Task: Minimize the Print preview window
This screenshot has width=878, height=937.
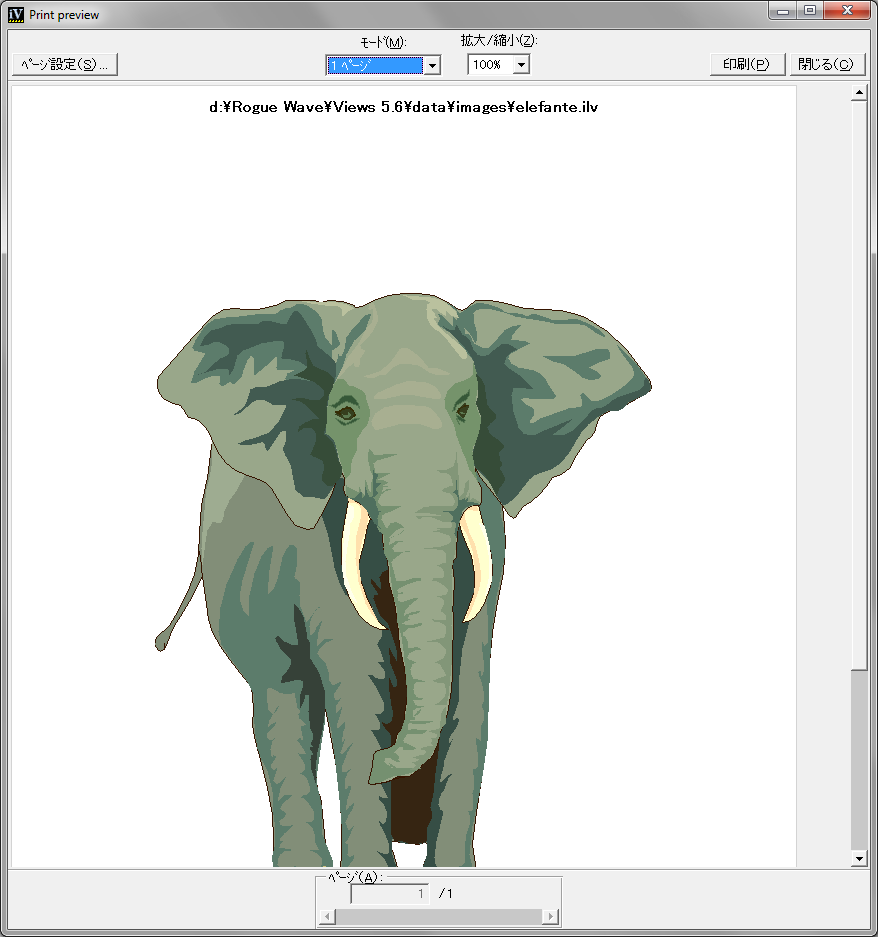Action: point(783,10)
